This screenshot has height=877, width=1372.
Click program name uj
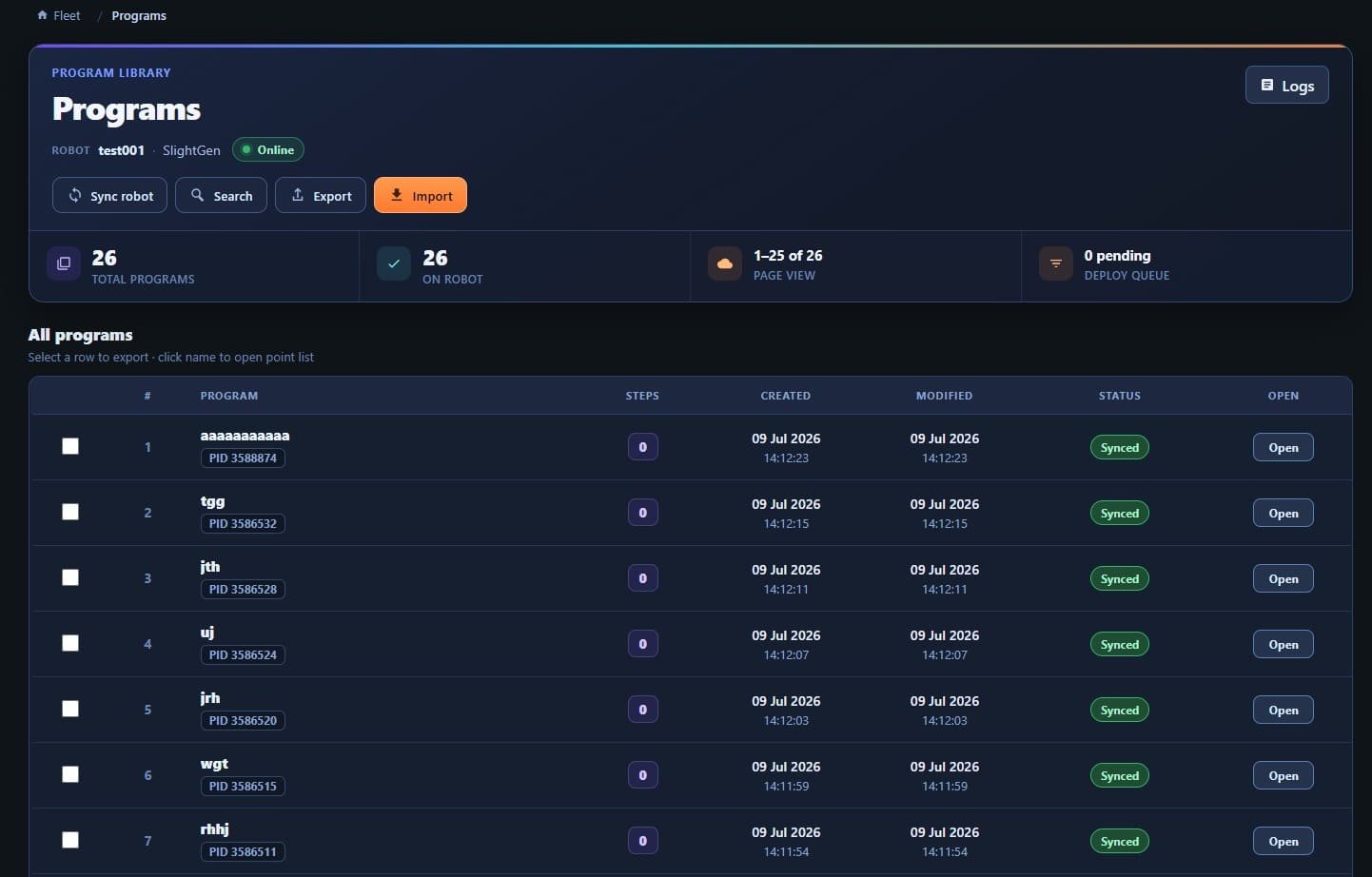206,633
